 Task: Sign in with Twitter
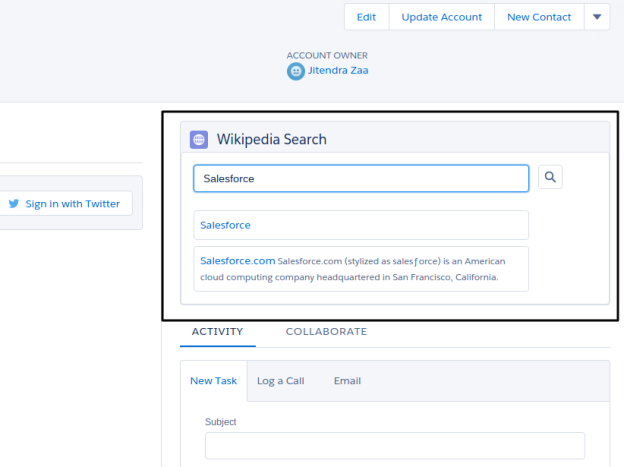click(x=66, y=203)
